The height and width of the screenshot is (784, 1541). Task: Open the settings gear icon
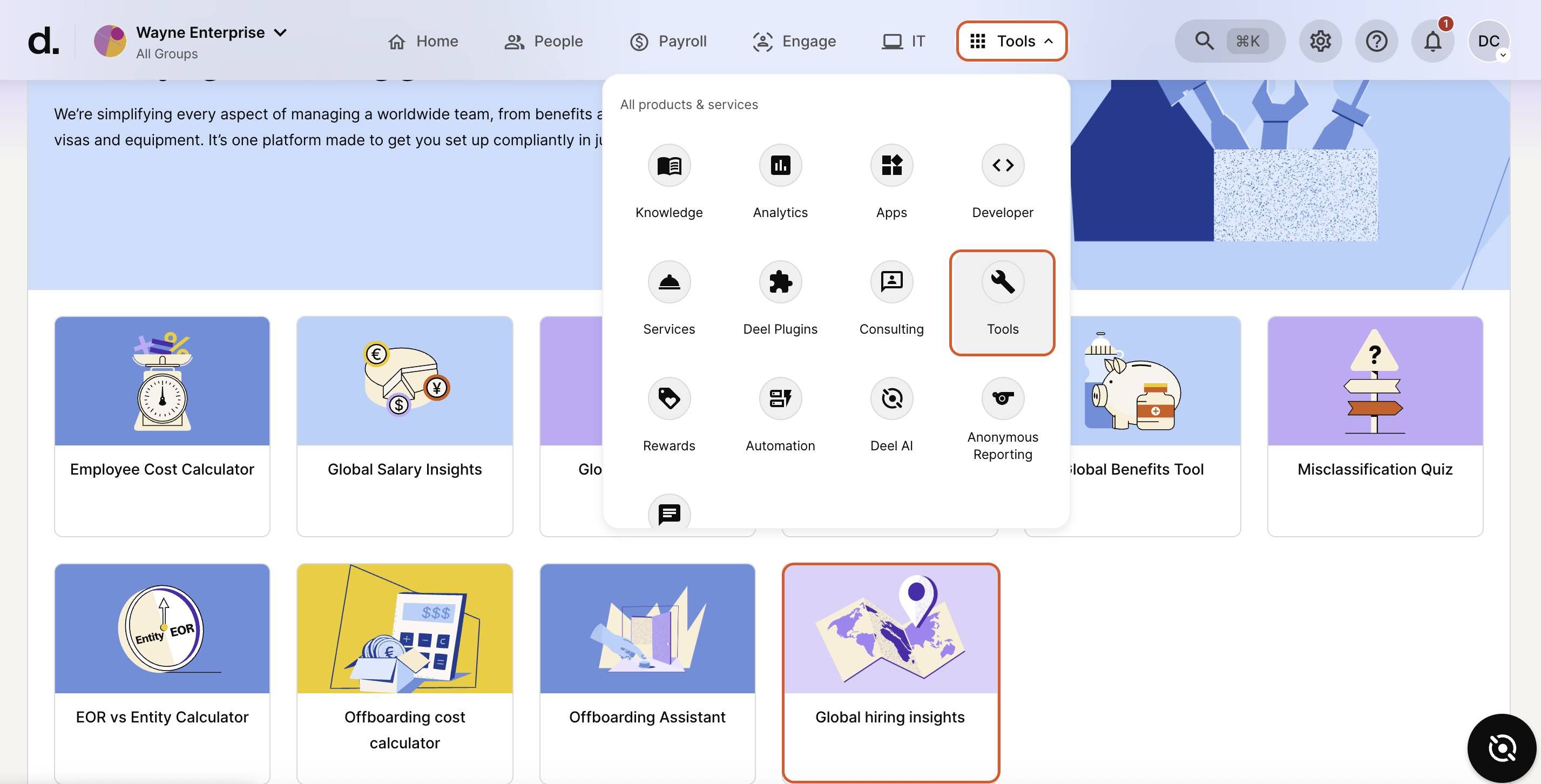coord(1320,41)
